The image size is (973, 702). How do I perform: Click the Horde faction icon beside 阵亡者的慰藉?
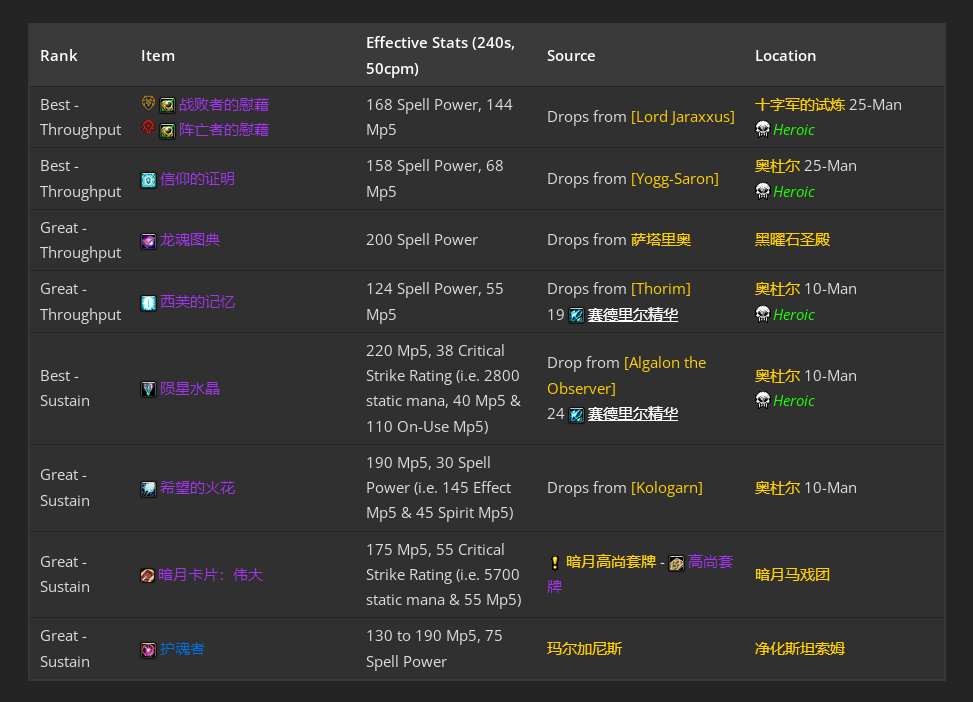click(148, 127)
